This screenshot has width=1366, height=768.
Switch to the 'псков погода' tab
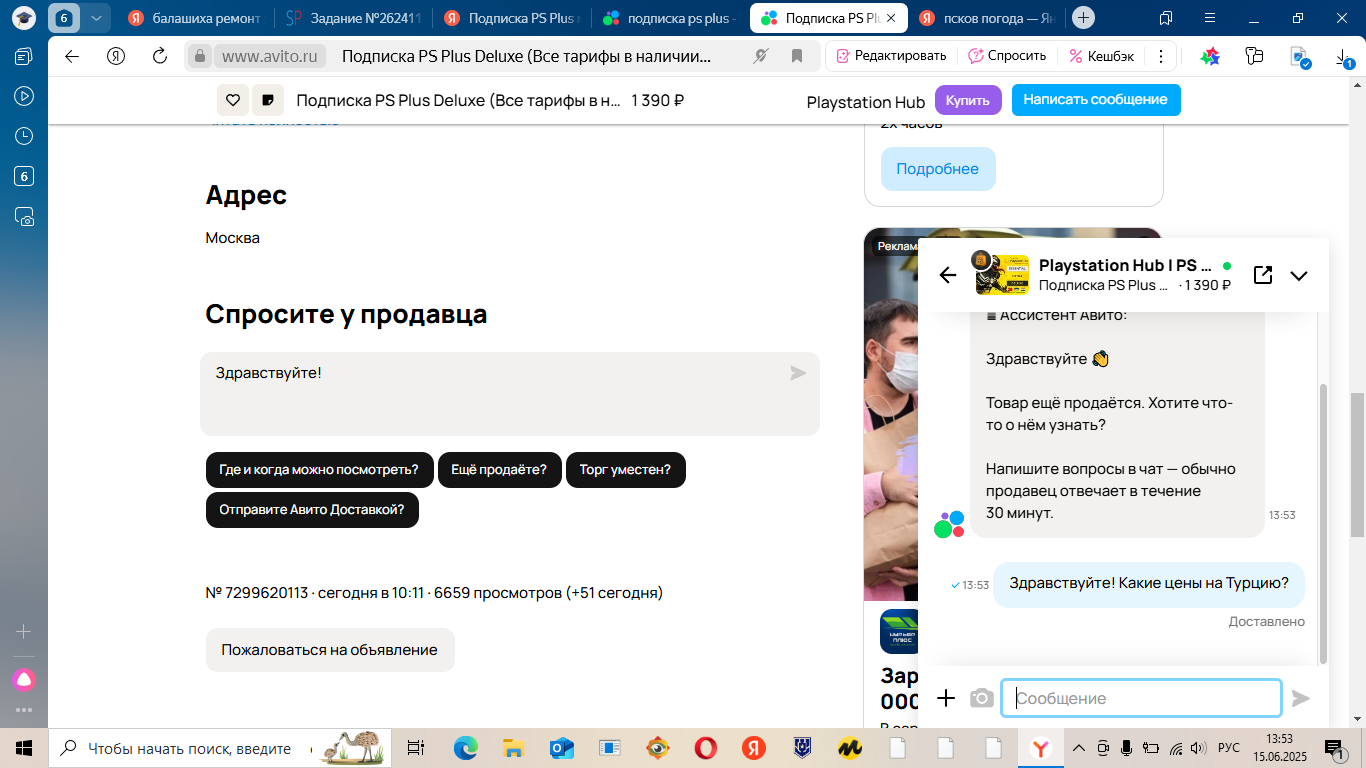(x=986, y=18)
